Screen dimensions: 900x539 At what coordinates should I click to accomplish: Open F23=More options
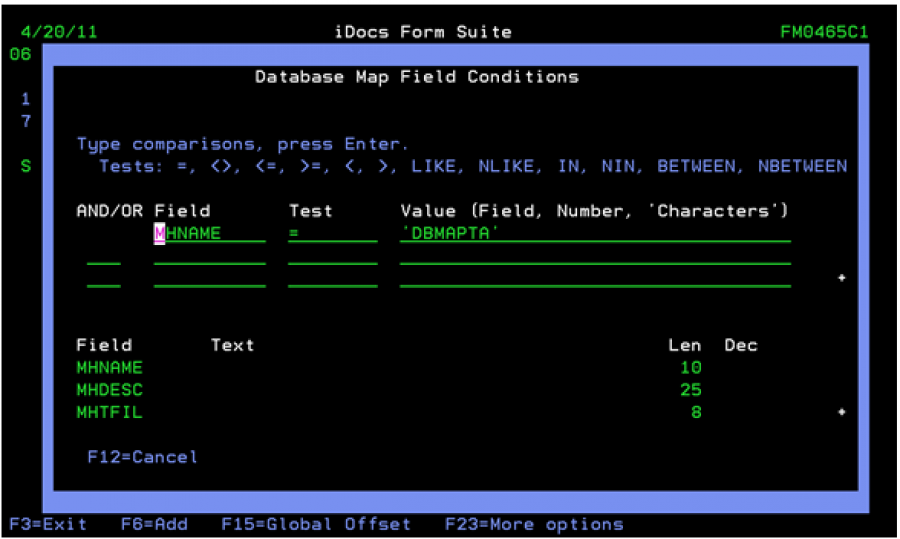point(533,524)
